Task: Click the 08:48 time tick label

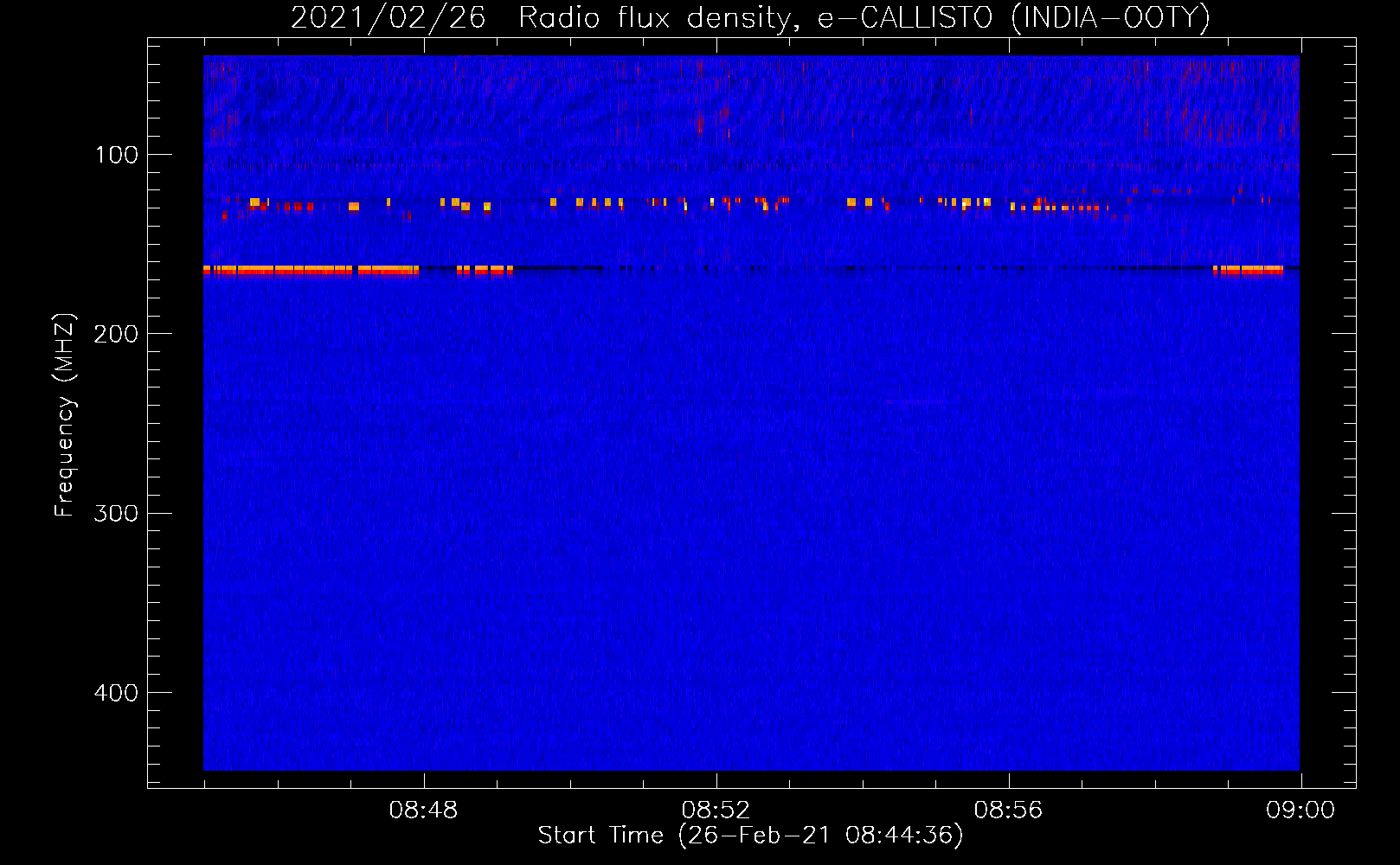Action: click(424, 811)
